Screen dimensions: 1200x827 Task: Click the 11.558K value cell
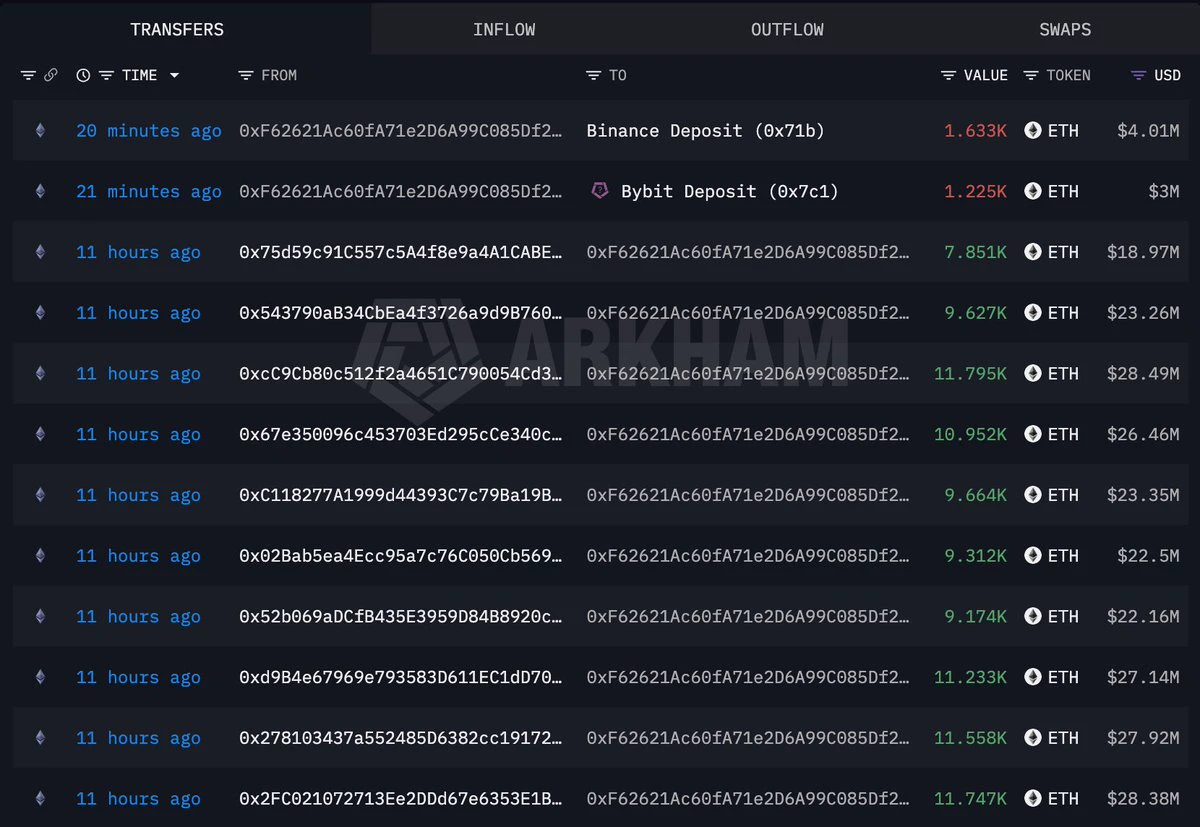(x=970, y=738)
